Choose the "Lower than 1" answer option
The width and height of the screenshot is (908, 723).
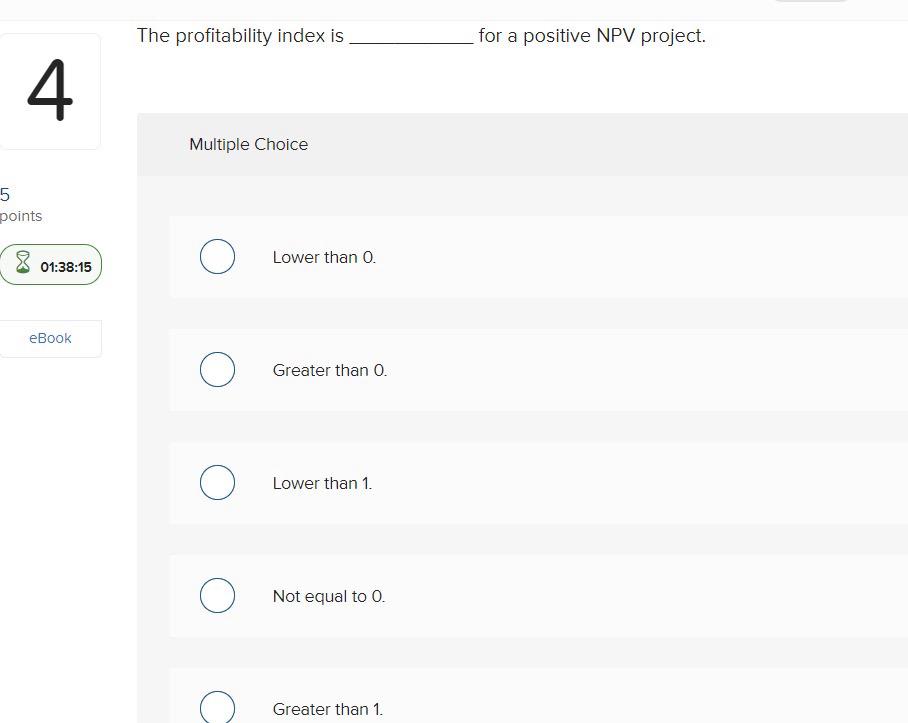point(217,482)
